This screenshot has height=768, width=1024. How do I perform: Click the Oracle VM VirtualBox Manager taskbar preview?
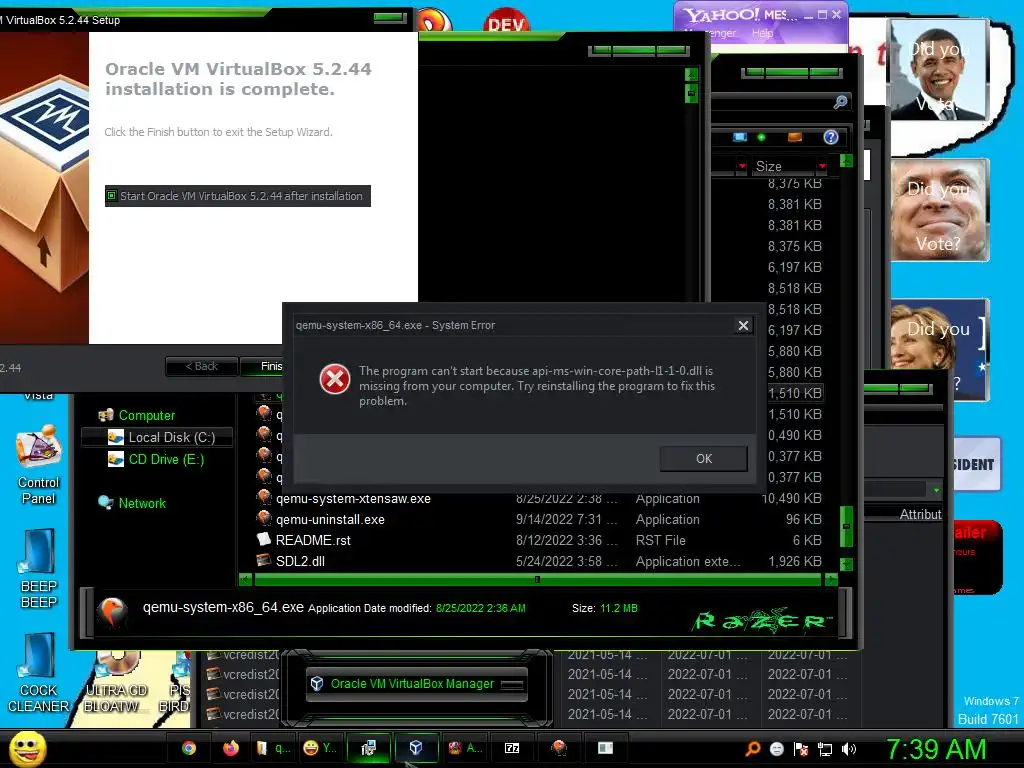(416, 684)
